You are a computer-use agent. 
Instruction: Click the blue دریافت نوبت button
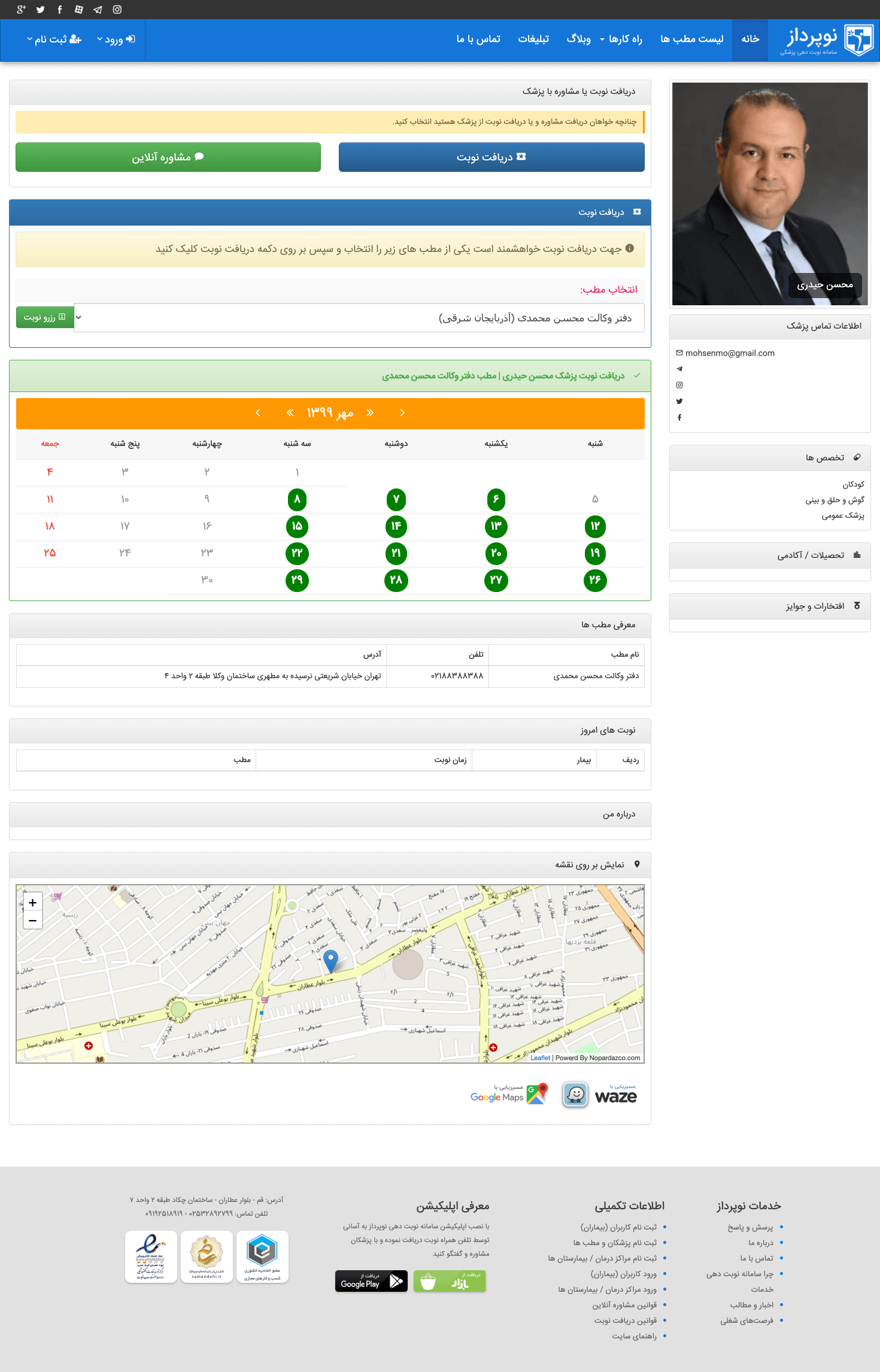(491, 157)
